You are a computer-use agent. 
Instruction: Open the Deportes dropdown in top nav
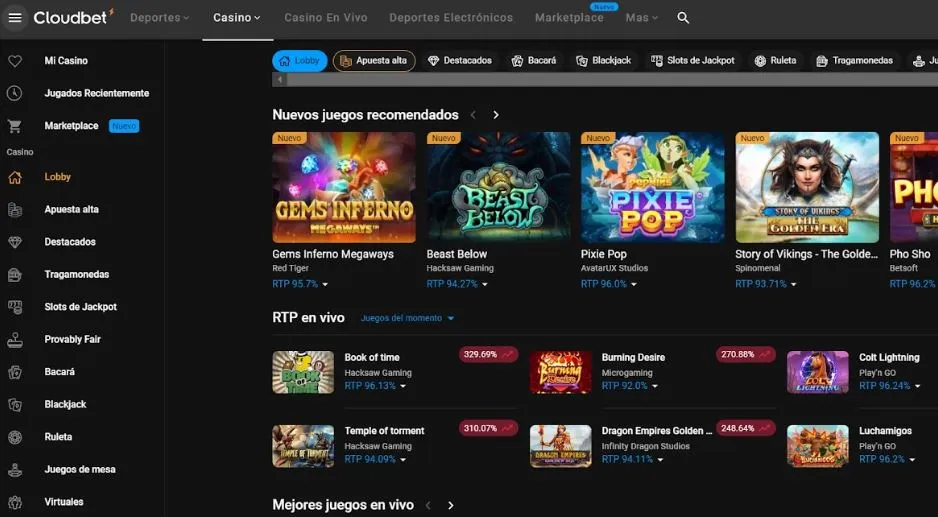point(160,18)
